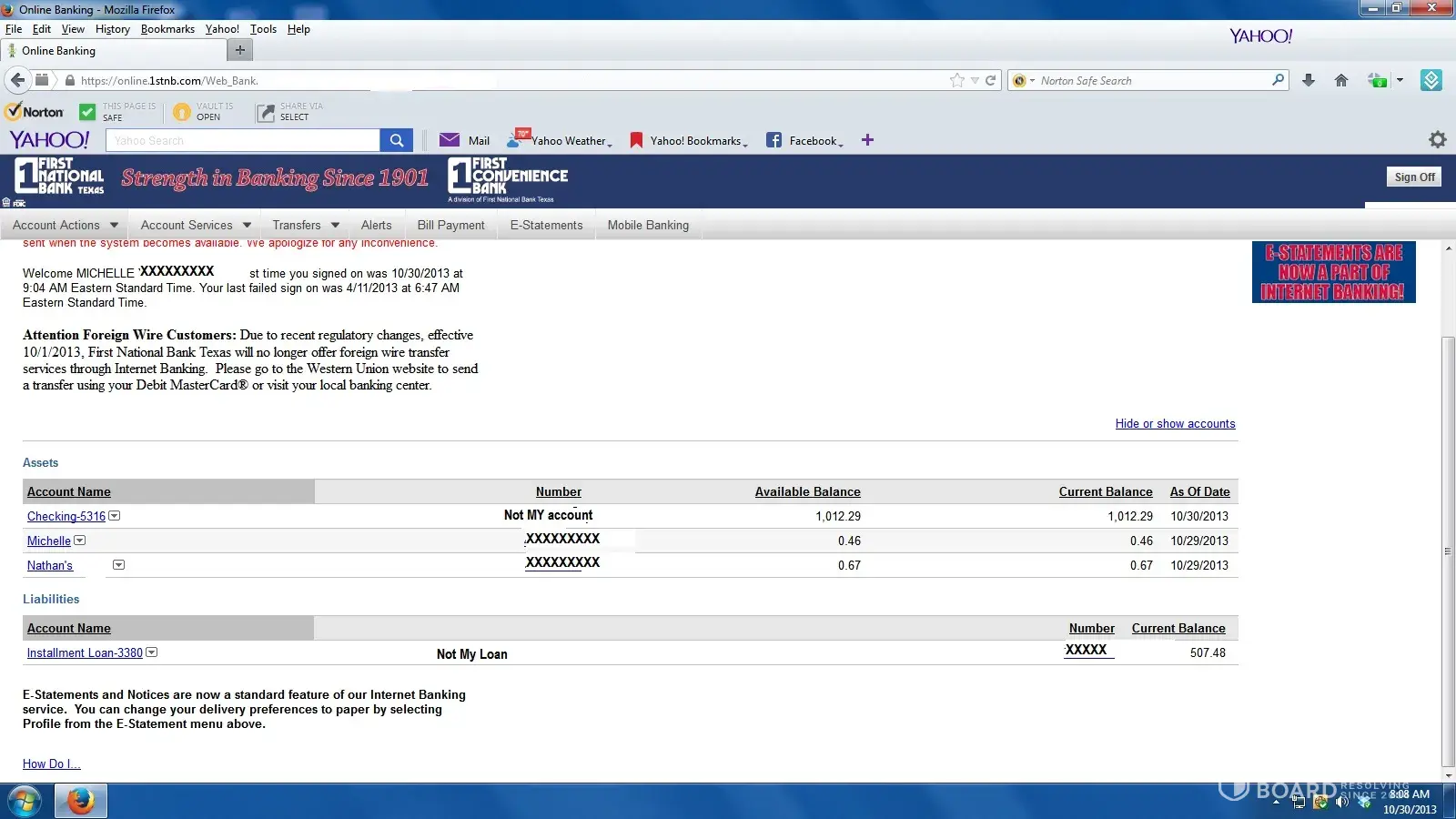Open Yahoo Mail envelope icon
Viewport: 1456px width, 819px height.
[x=450, y=140]
